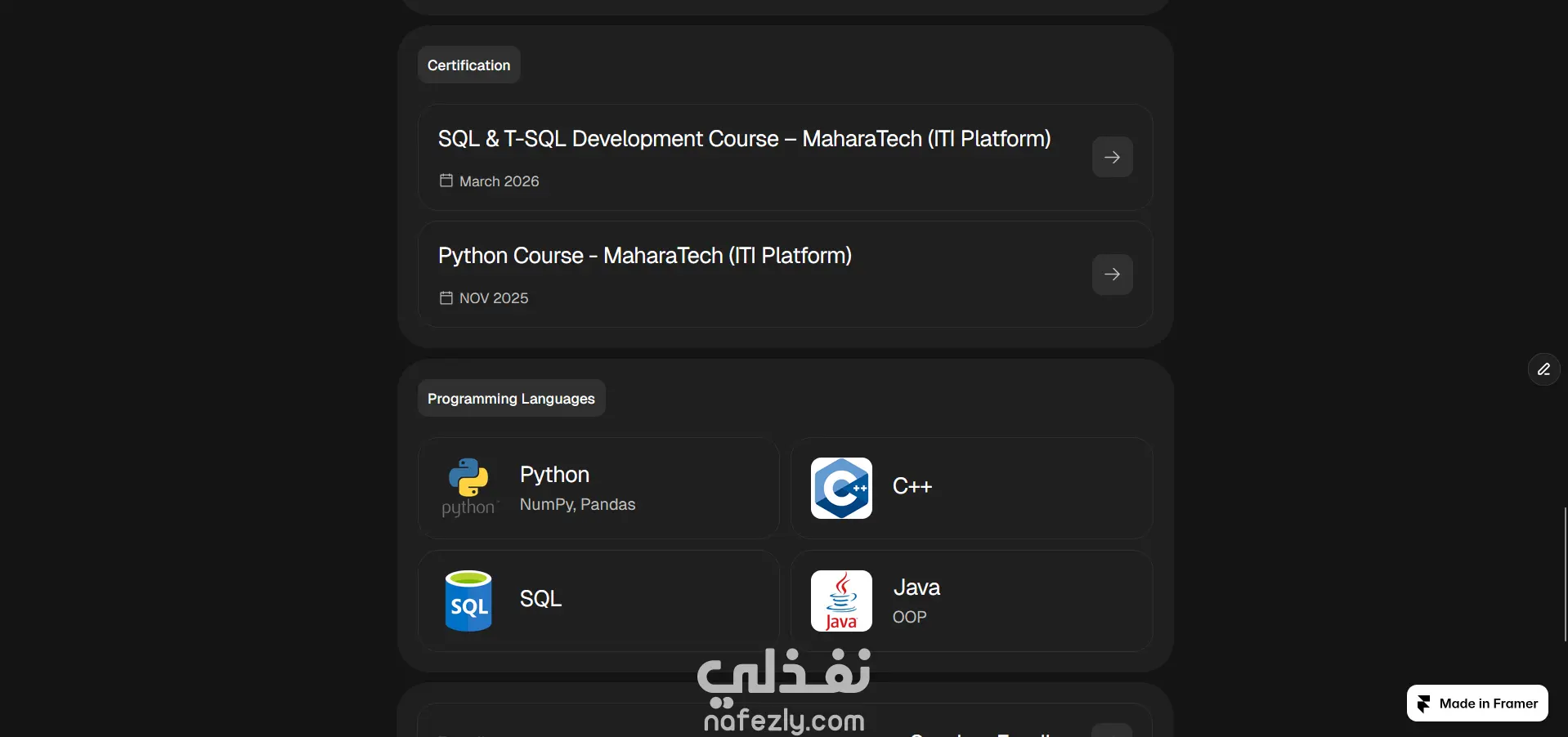The image size is (1568, 737).
Task: Click the Framer logo in the badge
Action: (1424, 703)
